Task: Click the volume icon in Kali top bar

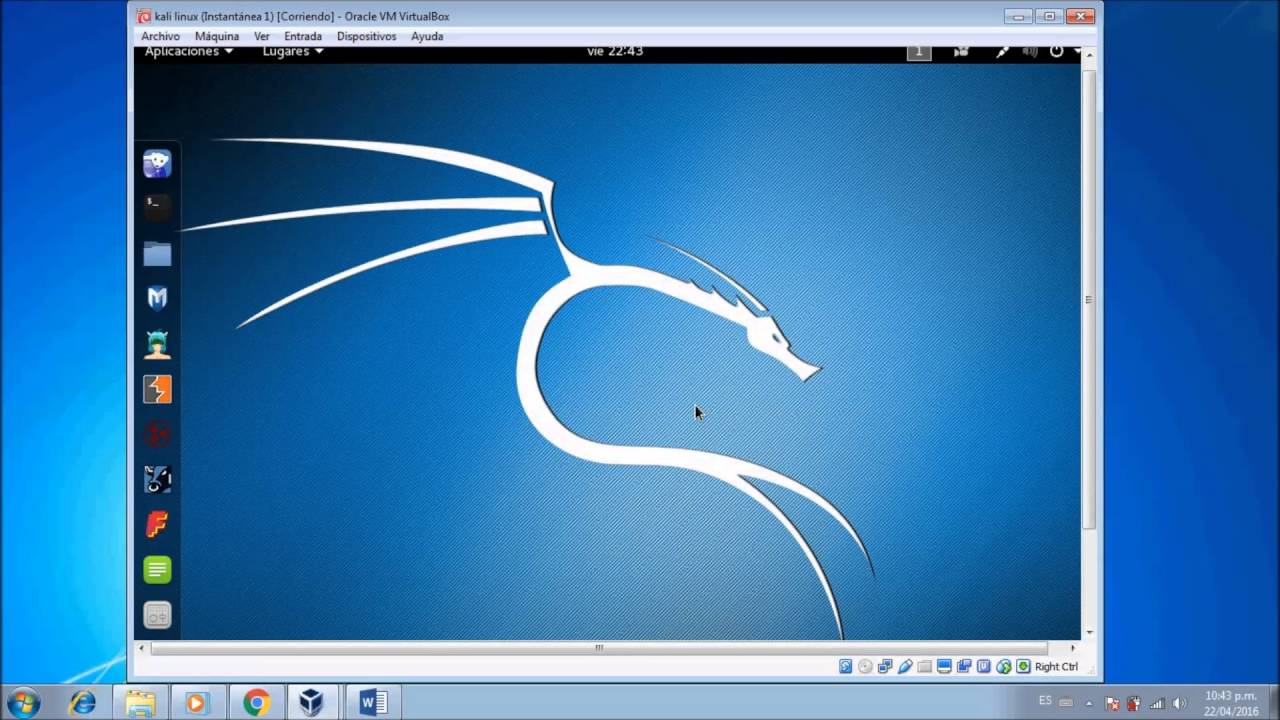Action: [x=1030, y=52]
